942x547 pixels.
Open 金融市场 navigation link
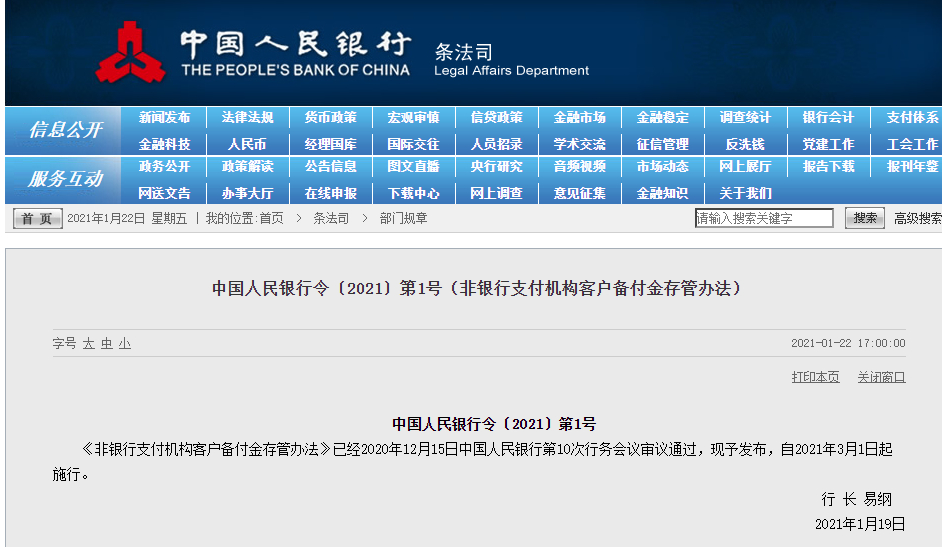579,118
